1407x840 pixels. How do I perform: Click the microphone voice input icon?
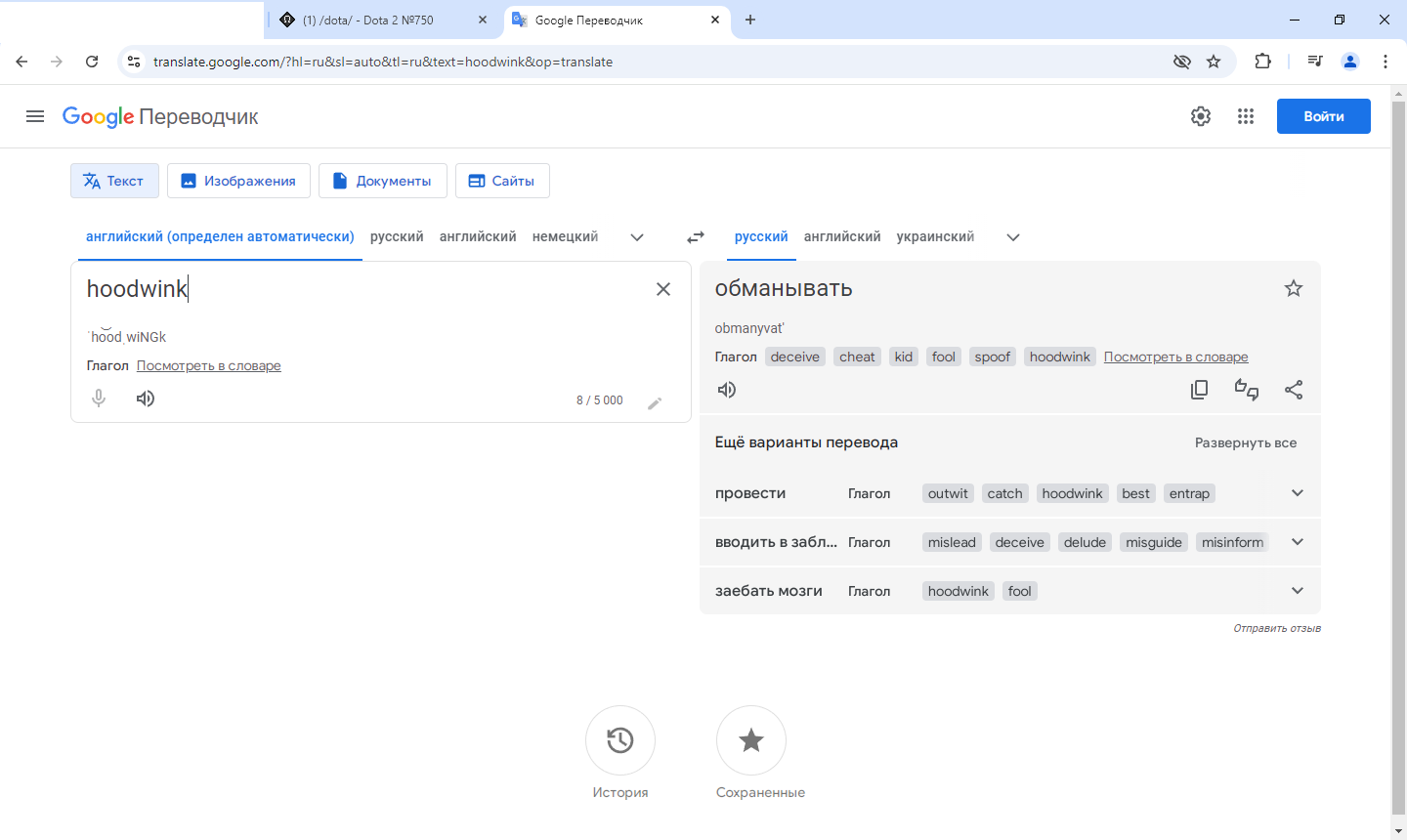click(99, 399)
